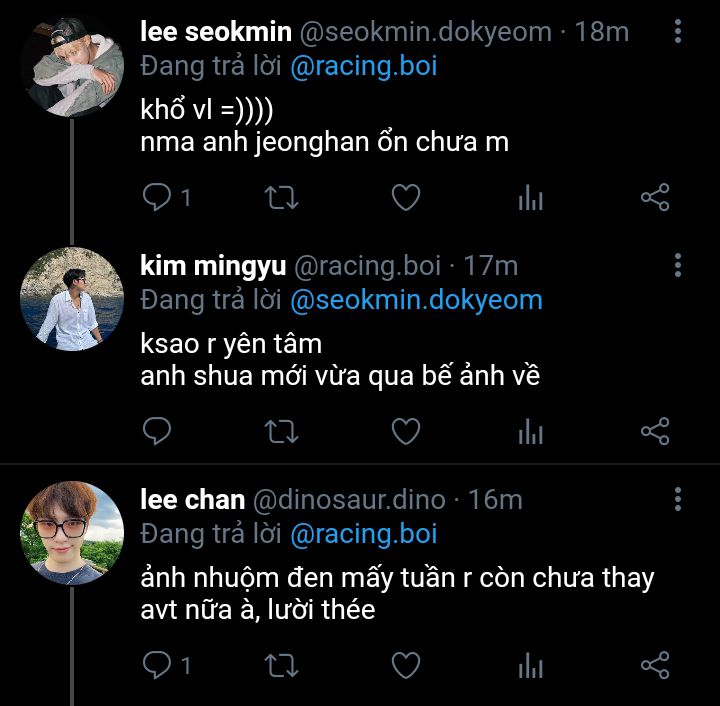Reply to kim mingyu's tweet
Image resolution: width=720 pixels, height=706 pixels.
[158, 431]
